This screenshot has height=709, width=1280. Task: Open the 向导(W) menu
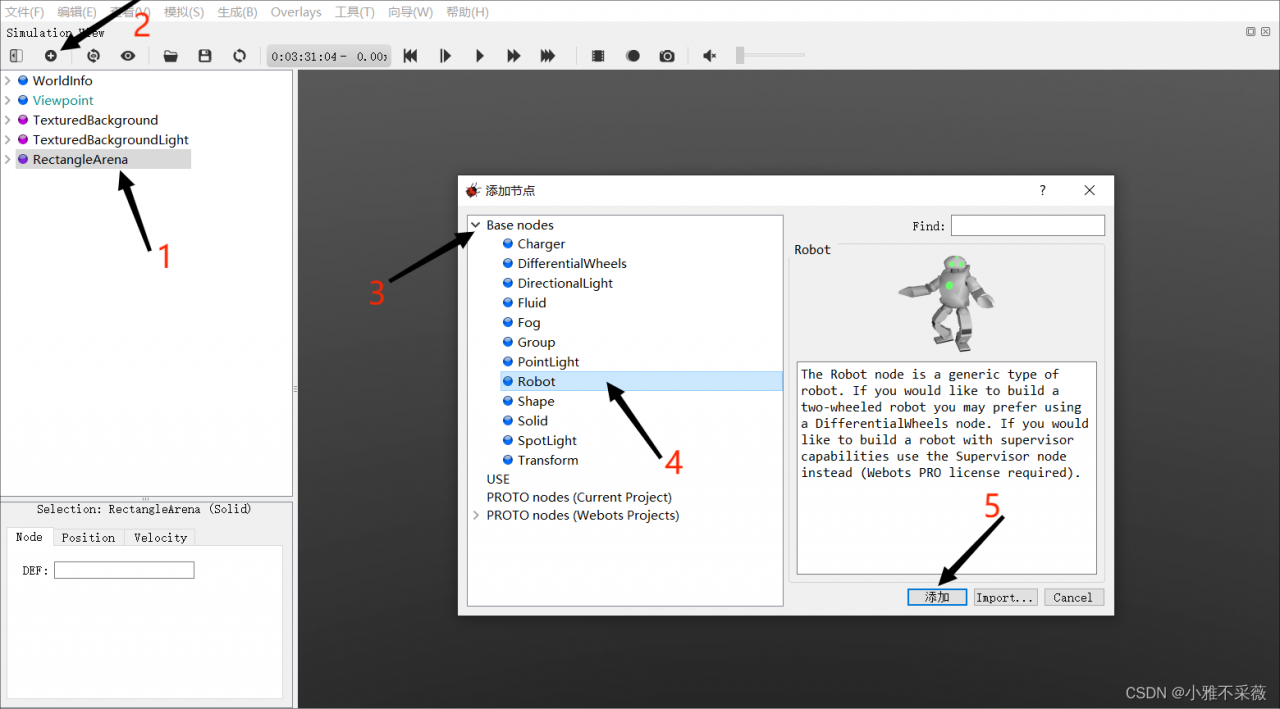(x=410, y=12)
